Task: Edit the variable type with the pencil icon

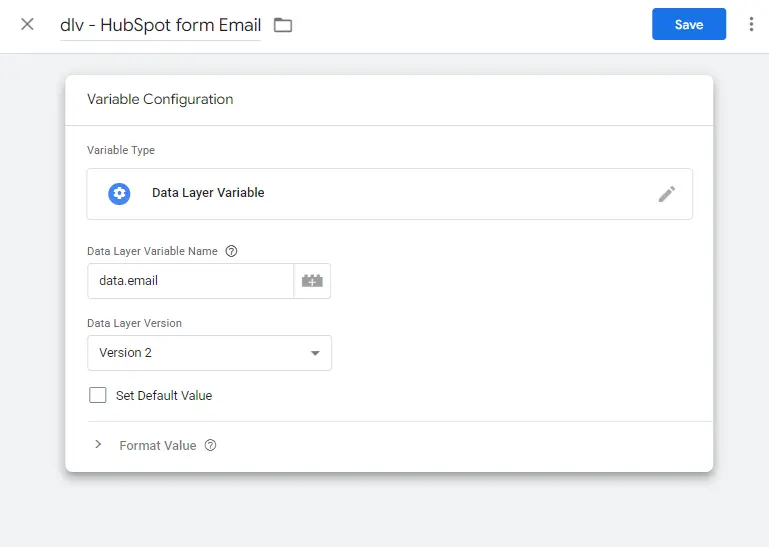Action: [667, 194]
